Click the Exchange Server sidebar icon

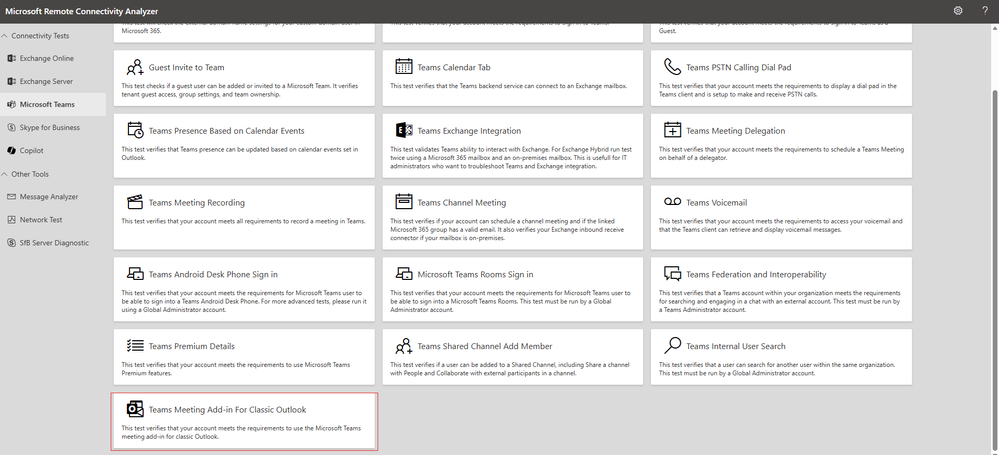[11, 82]
